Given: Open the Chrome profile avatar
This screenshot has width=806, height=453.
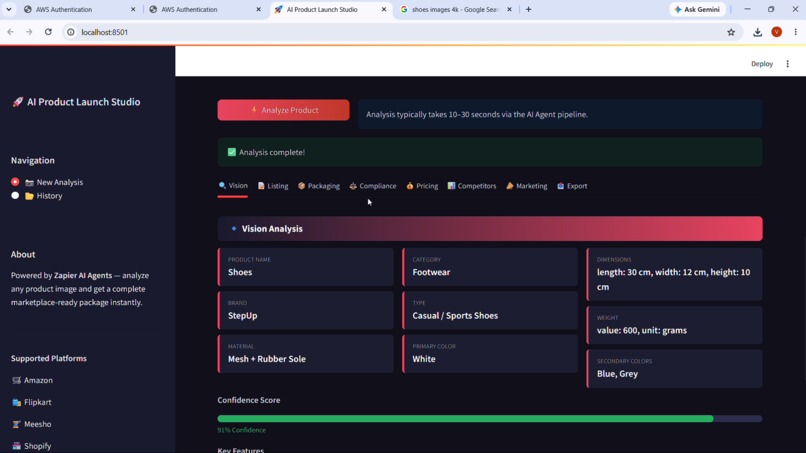Looking at the screenshot, I should (777, 32).
